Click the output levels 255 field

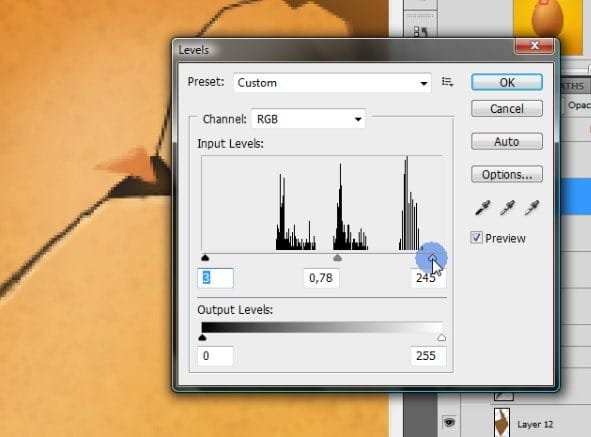coord(428,356)
